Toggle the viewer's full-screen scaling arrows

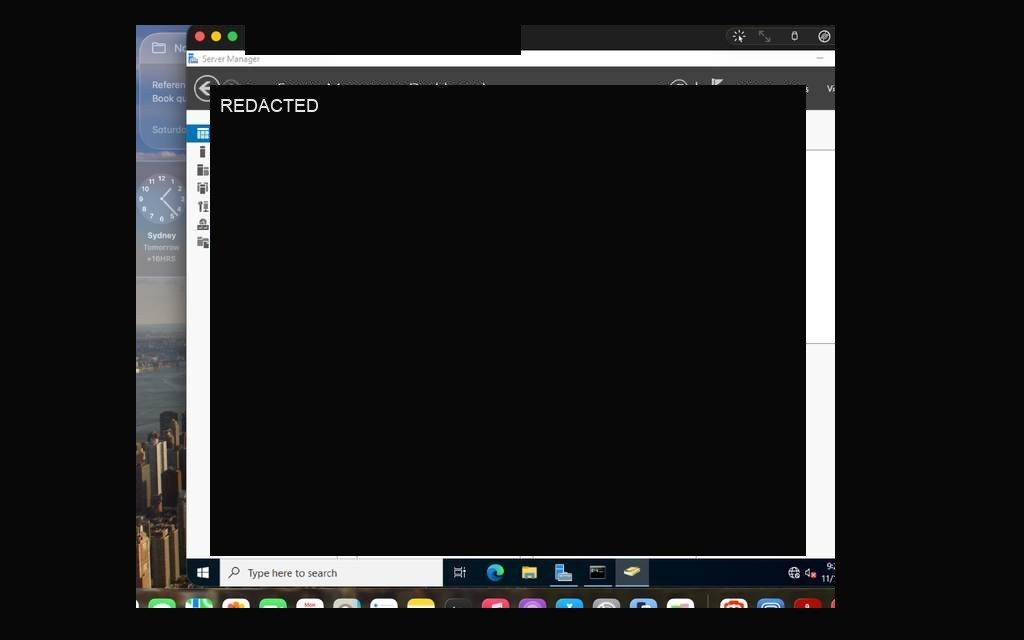tap(764, 37)
